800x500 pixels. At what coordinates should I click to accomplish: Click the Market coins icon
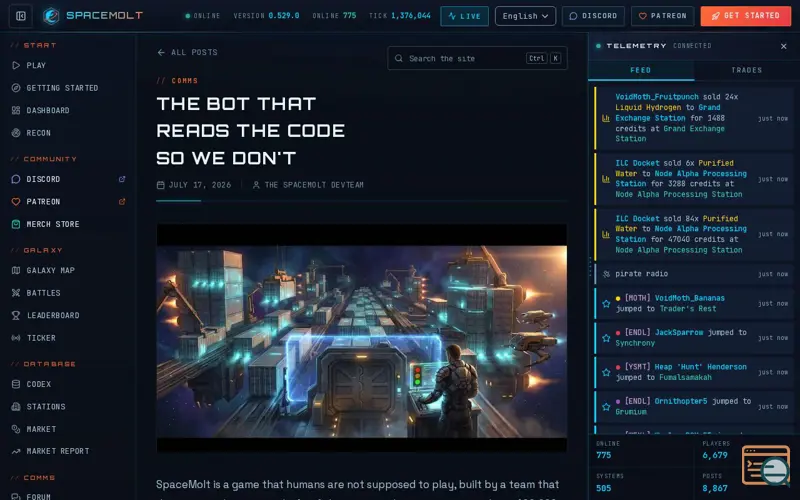pos(16,429)
